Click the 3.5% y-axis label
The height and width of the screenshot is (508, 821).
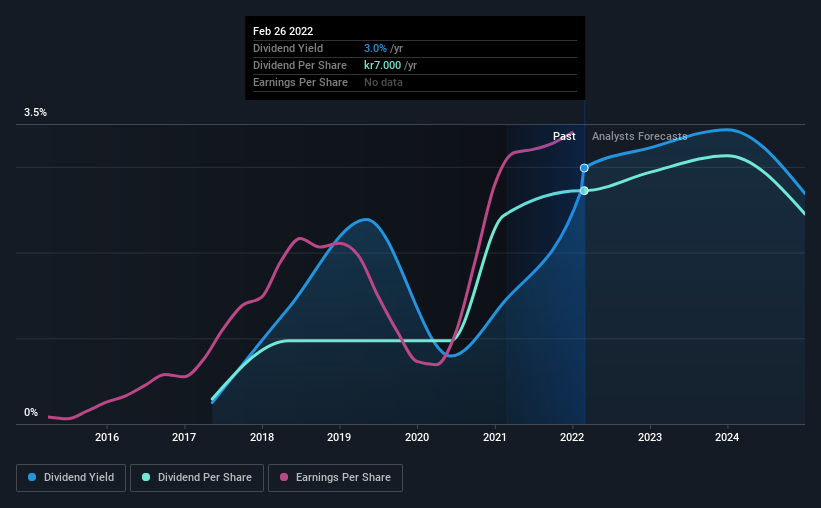tap(35, 113)
